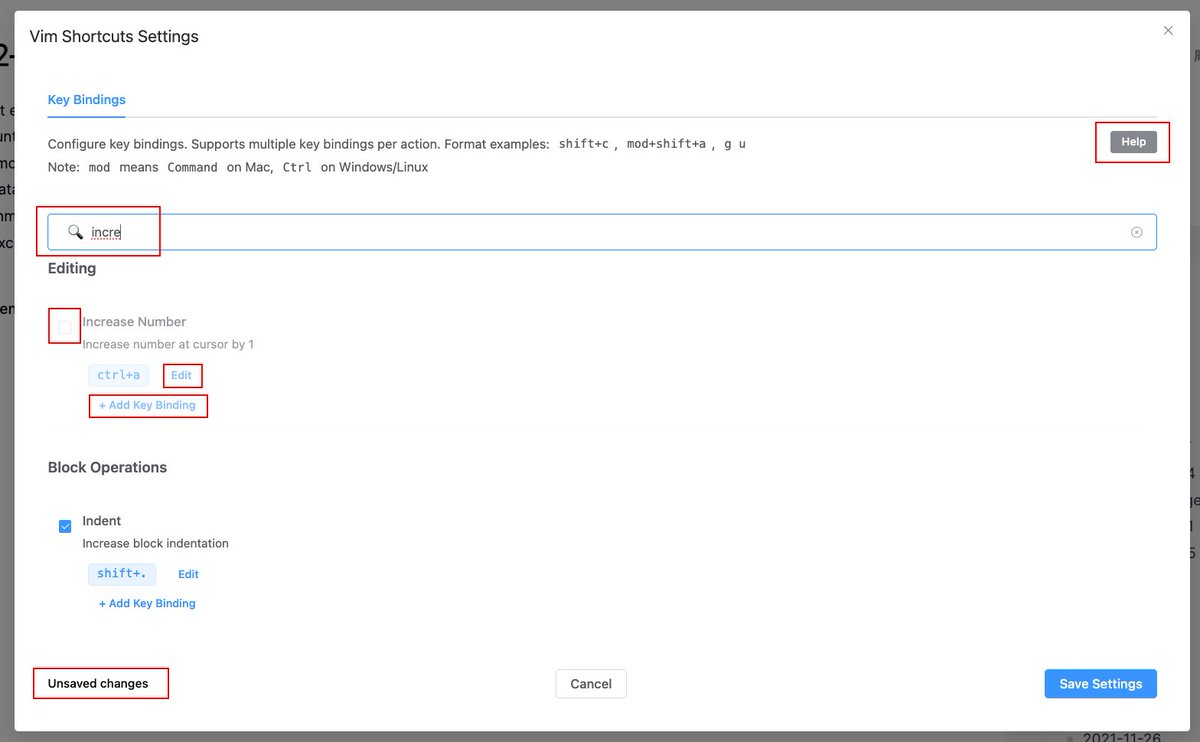Viewport: 1200px width, 742px height.
Task: Click the Unsaved changes status text
Action: 98,684
